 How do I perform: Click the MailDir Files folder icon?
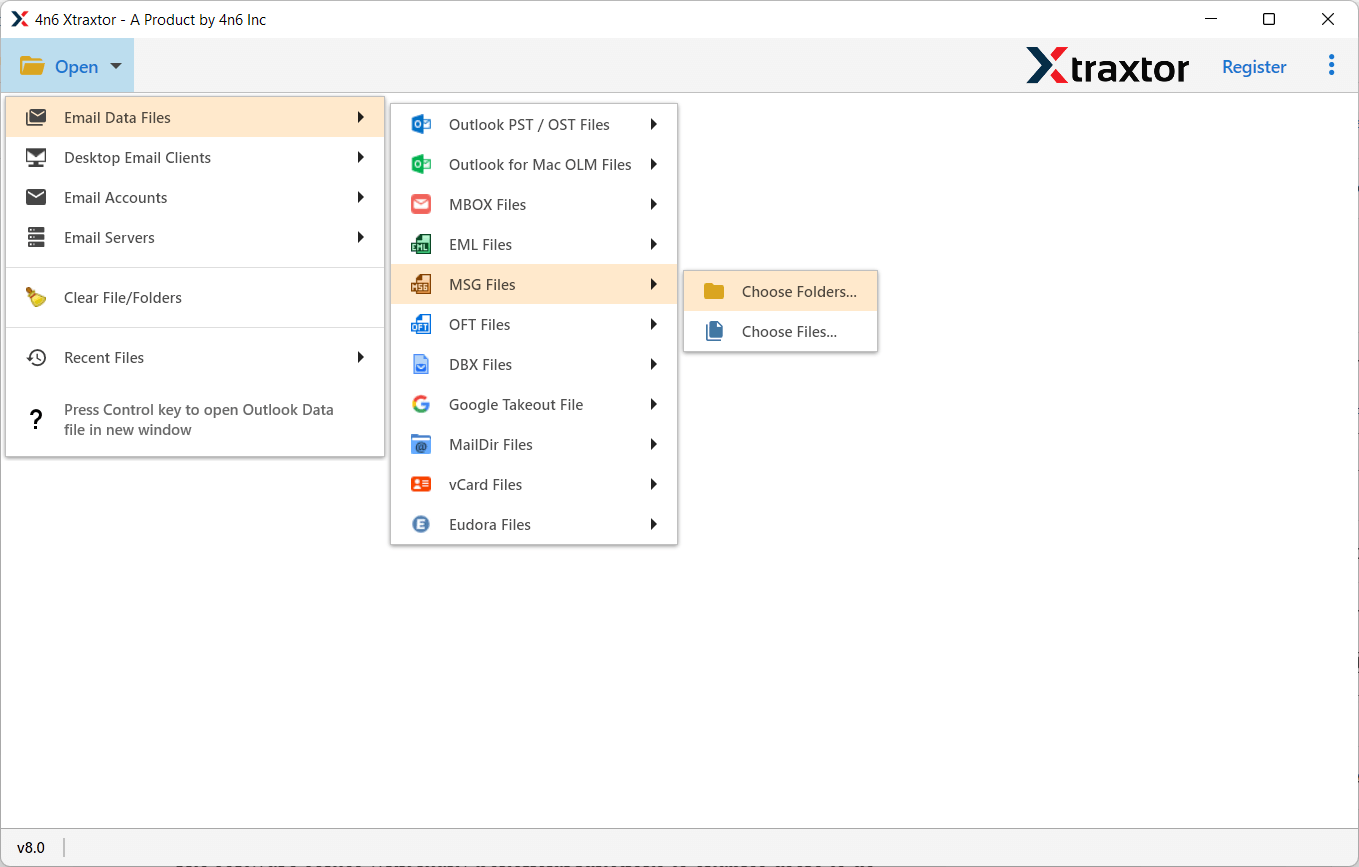[x=421, y=444]
